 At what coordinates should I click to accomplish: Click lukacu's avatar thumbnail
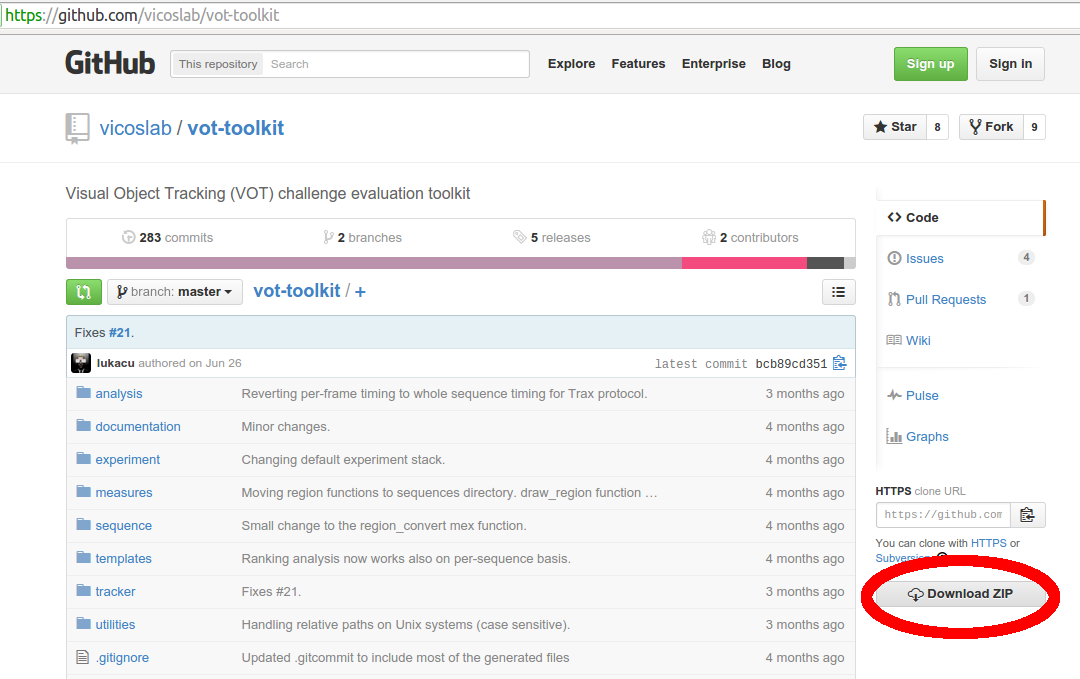tap(81, 363)
